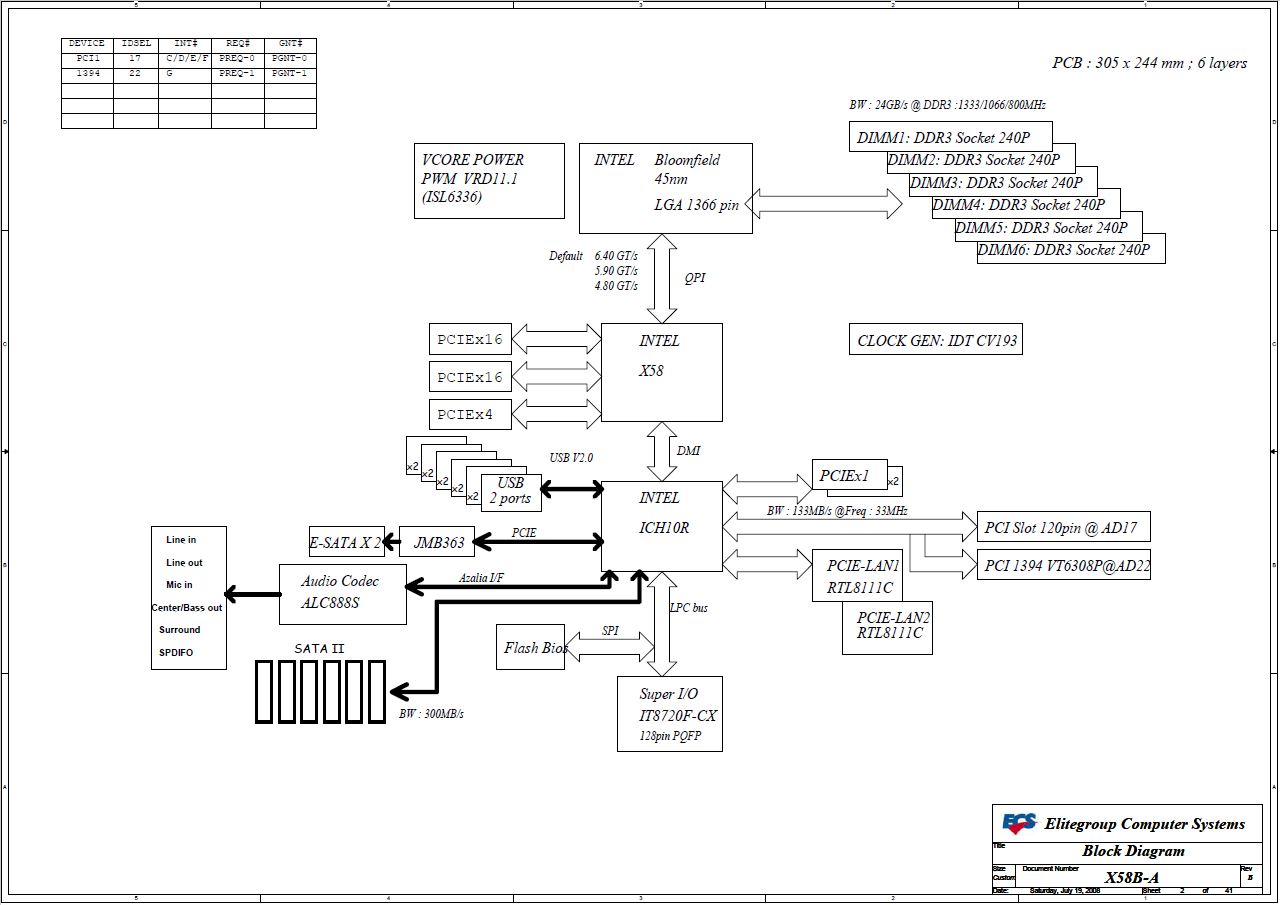Click the "PREQ-0" table cell

coord(238,58)
